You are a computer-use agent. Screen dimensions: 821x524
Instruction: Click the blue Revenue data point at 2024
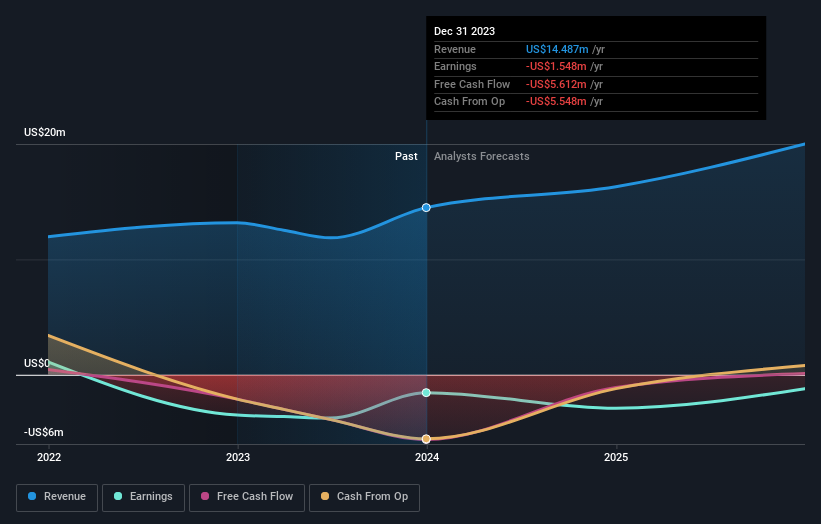click(426, 208)
